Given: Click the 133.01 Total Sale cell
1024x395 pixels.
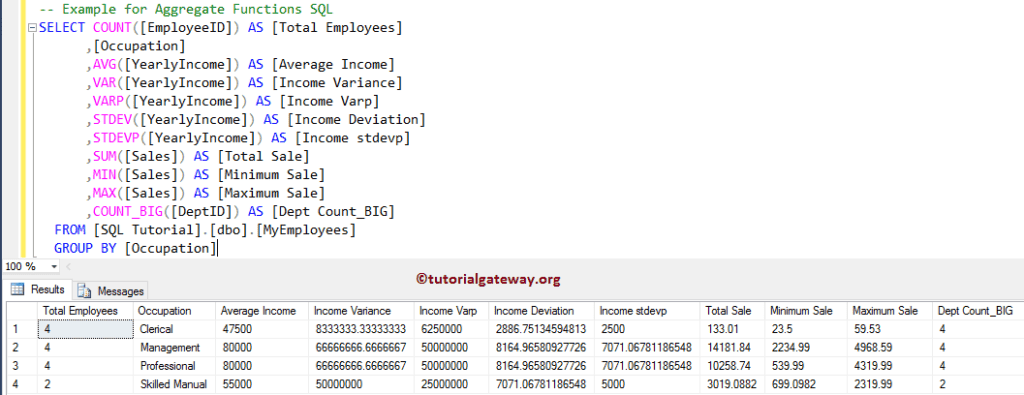Looking at the screenshot, I should tap(733, 329).
